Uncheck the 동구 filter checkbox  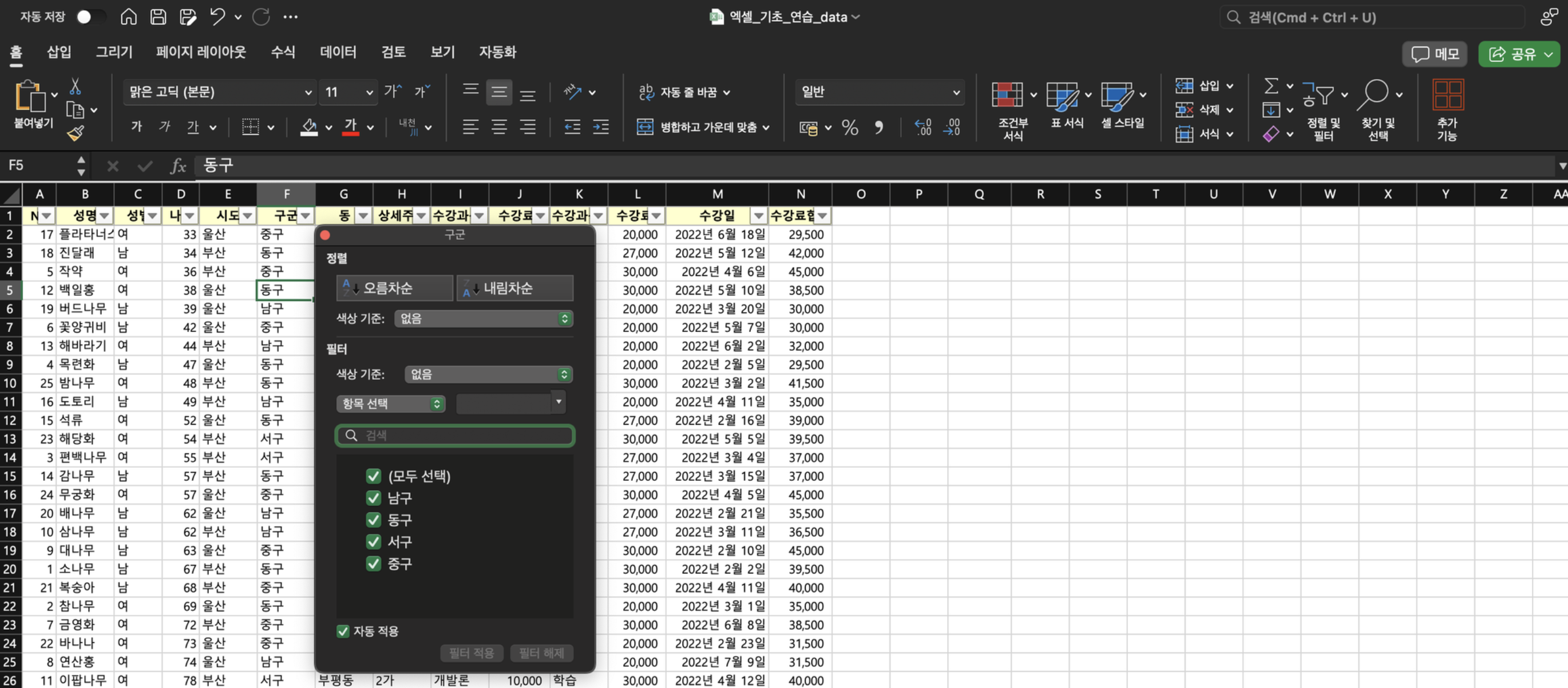click(374, 519)
